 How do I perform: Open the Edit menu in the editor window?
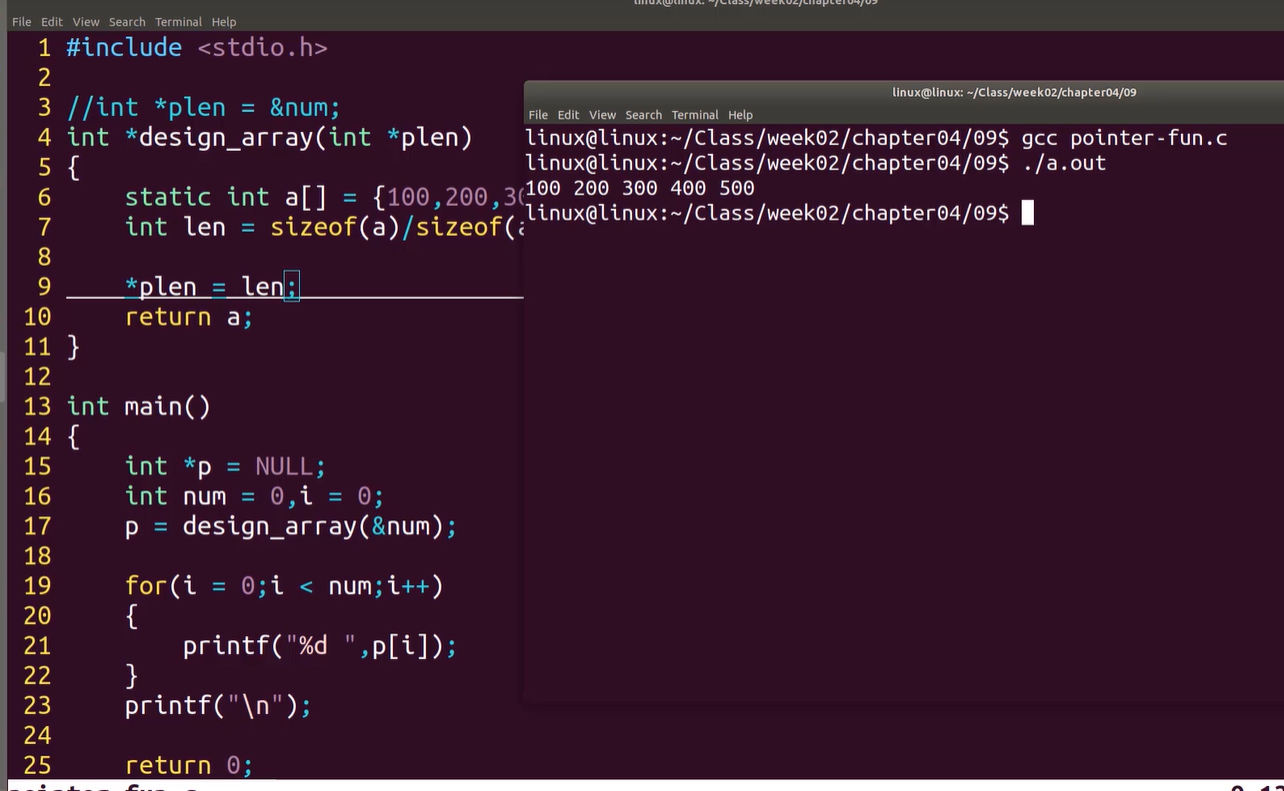pyautogui.click(x=52, y=22)
